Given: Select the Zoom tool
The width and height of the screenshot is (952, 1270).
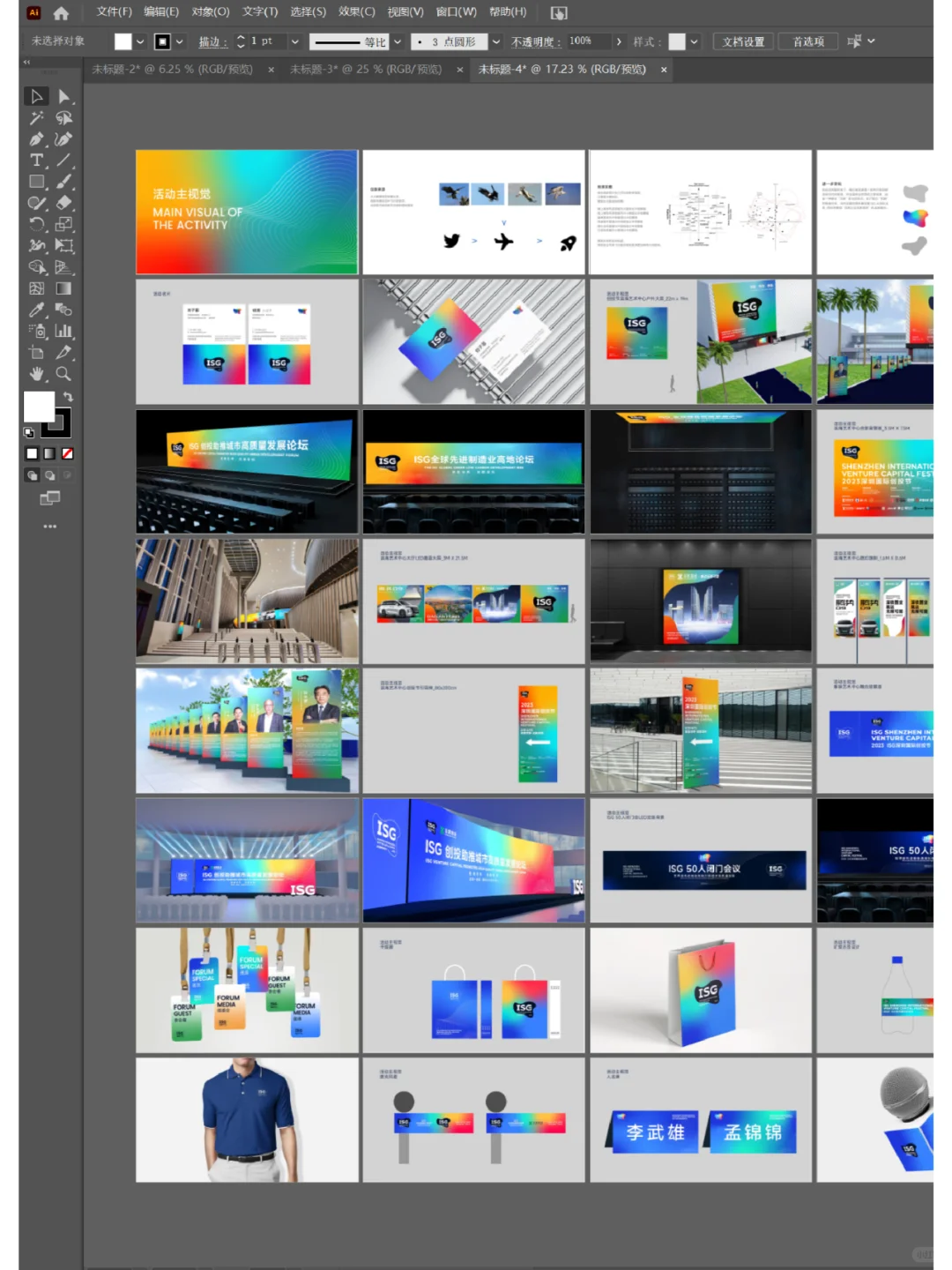Looking at the screenshot, I should 64,374.
